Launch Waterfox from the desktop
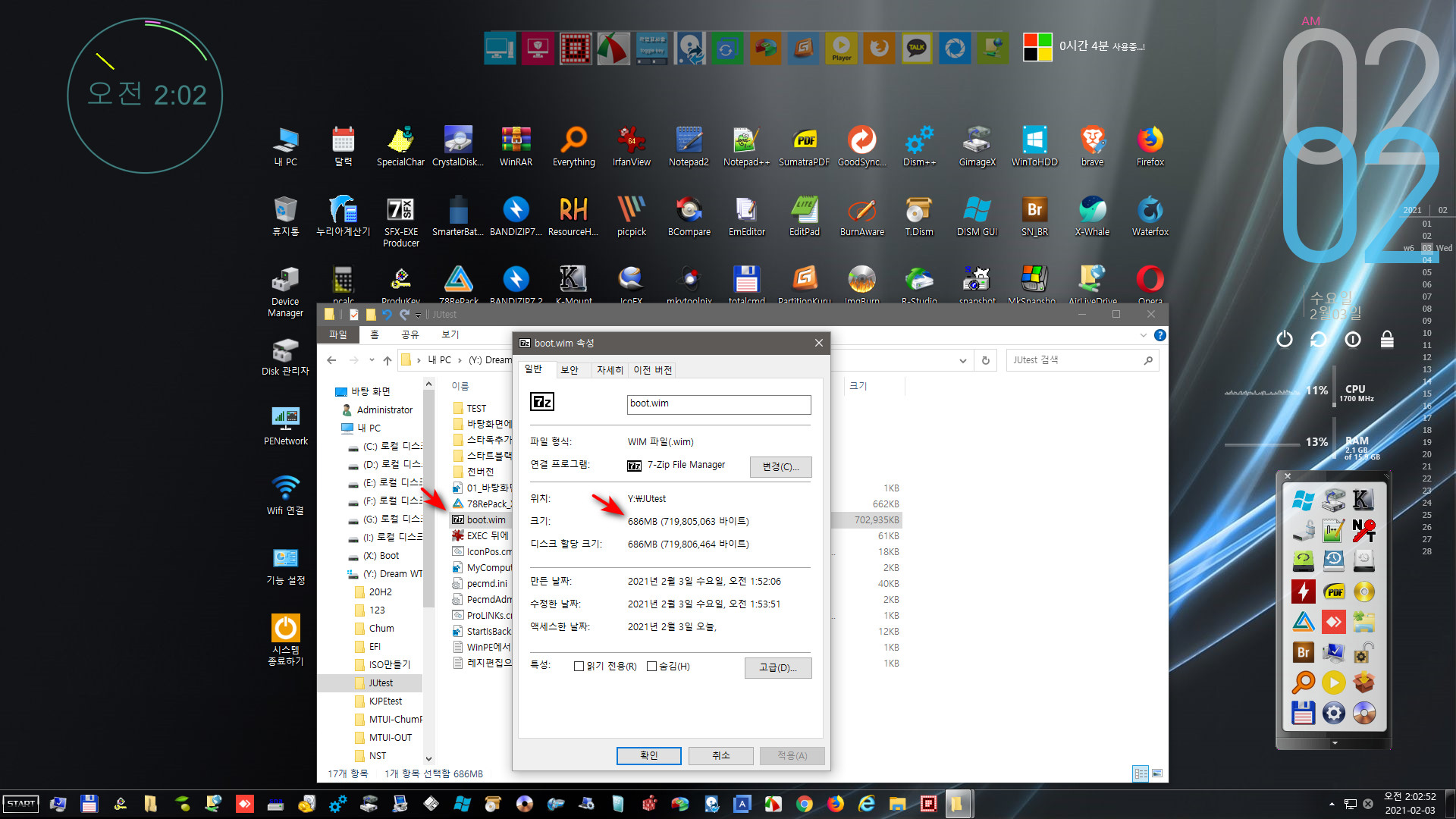 [1150, 216]
